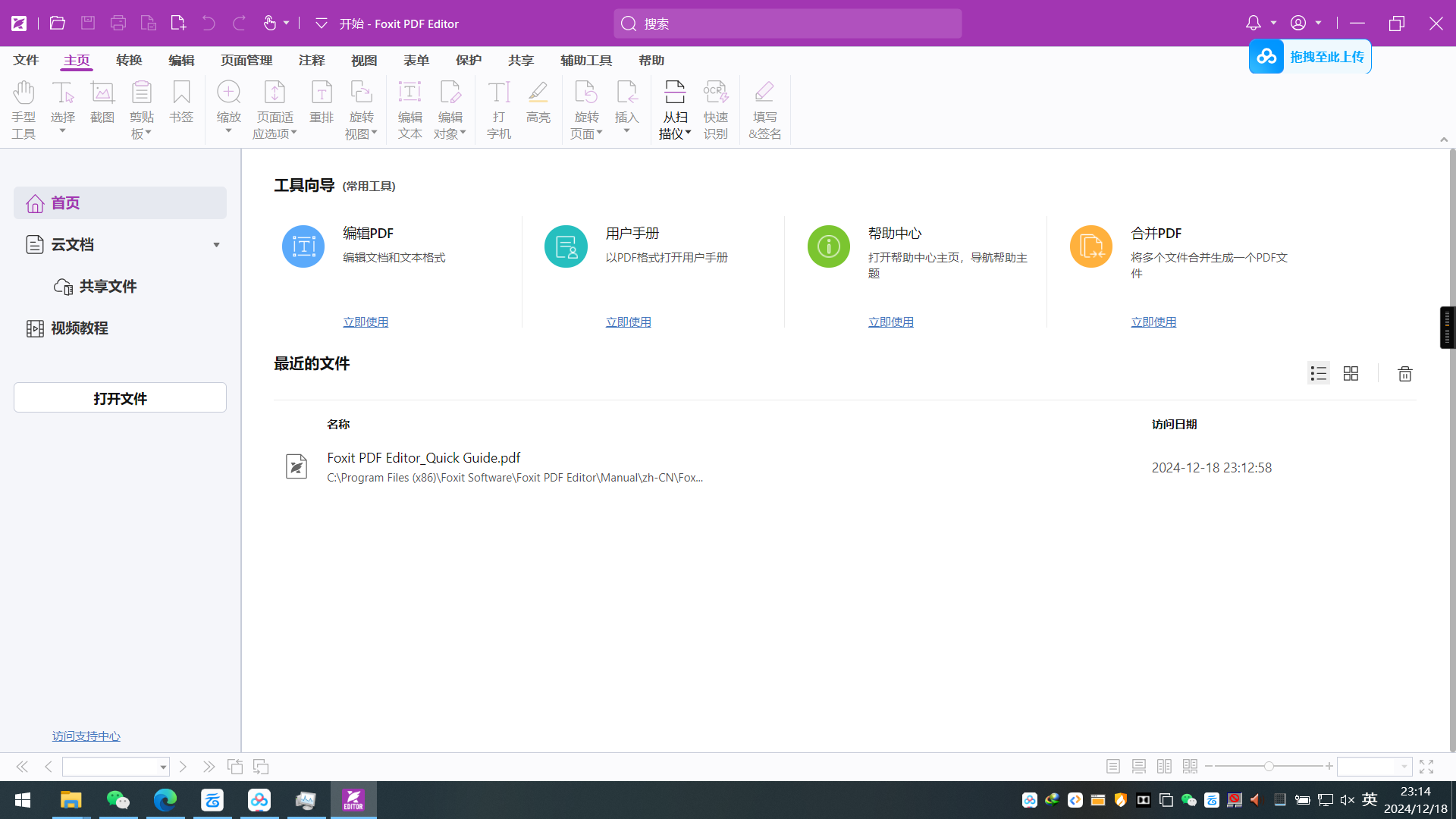Enable facing pages view in status bar
Screen dimensions: 1456x819
click(1164, 767)
